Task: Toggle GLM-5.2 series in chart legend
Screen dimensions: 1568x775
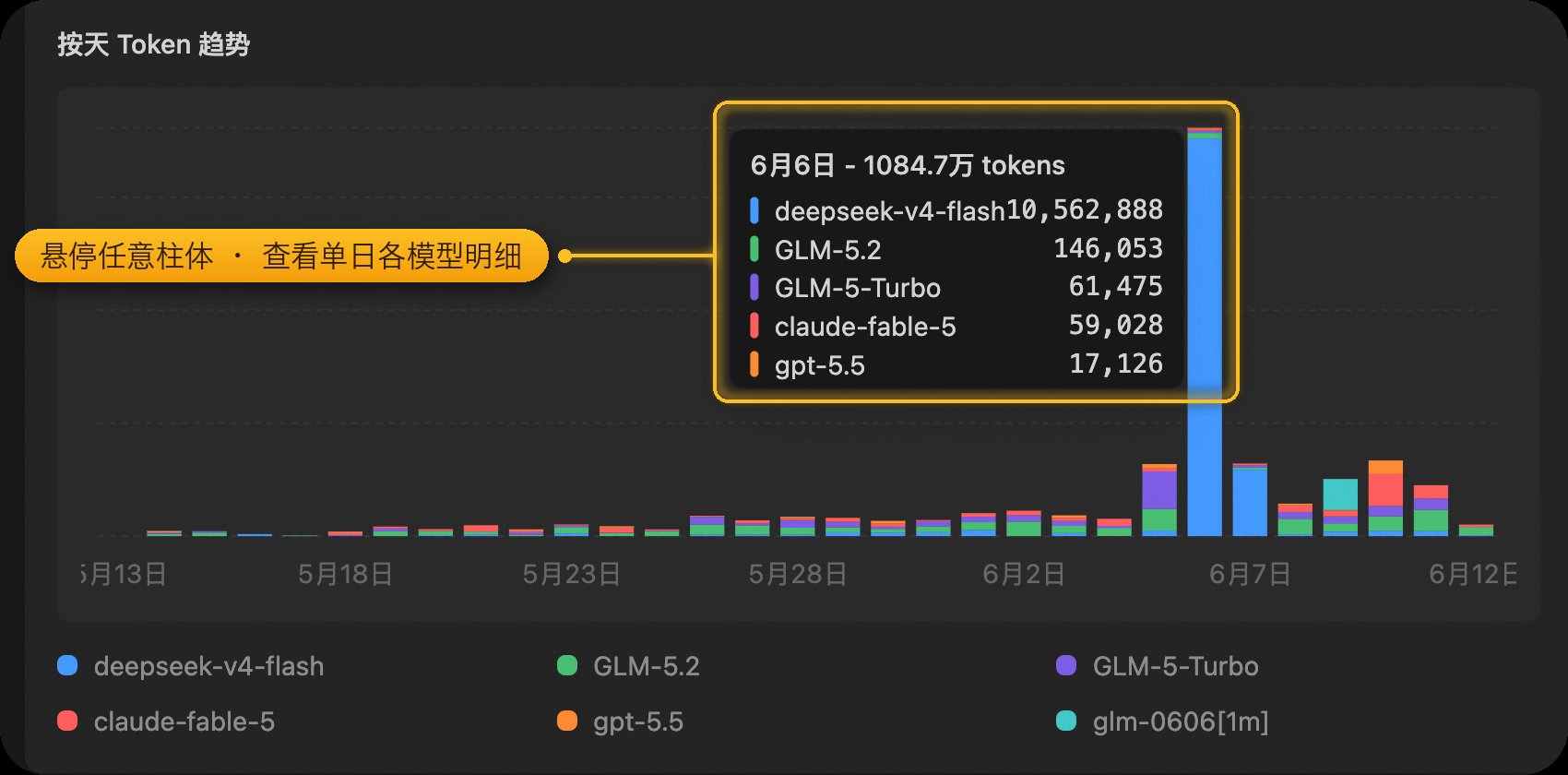Action: click(629, 666)
